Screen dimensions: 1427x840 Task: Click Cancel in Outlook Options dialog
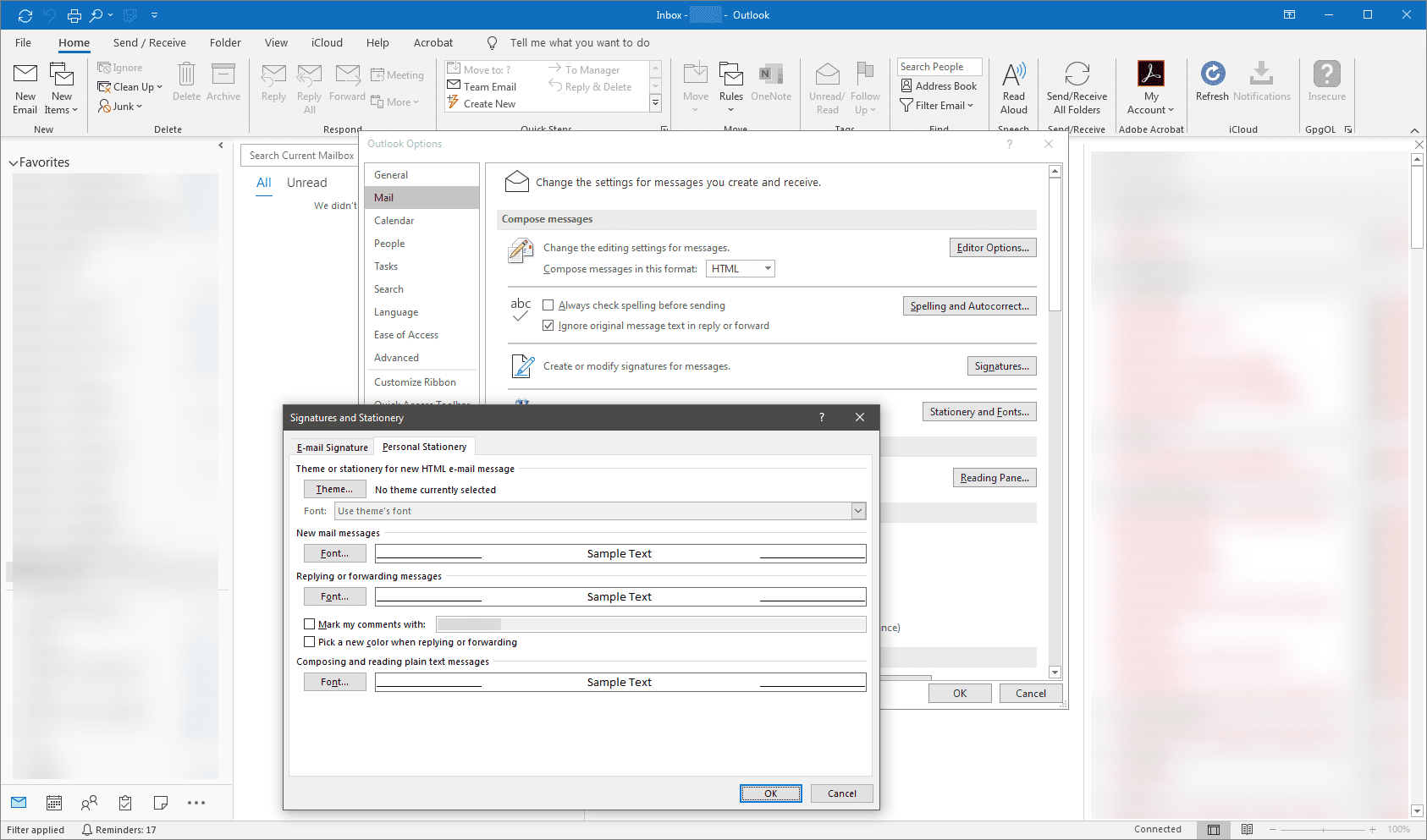click(x=1030, y=694)
